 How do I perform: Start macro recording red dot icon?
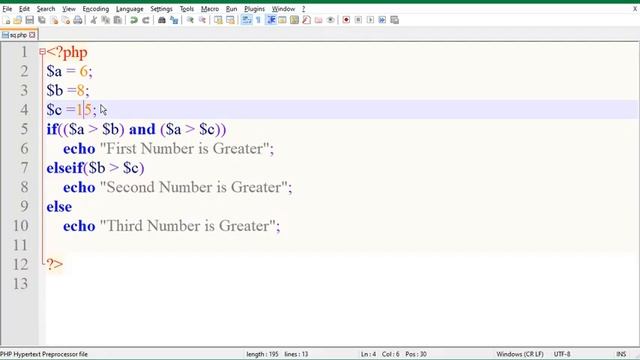346,20
